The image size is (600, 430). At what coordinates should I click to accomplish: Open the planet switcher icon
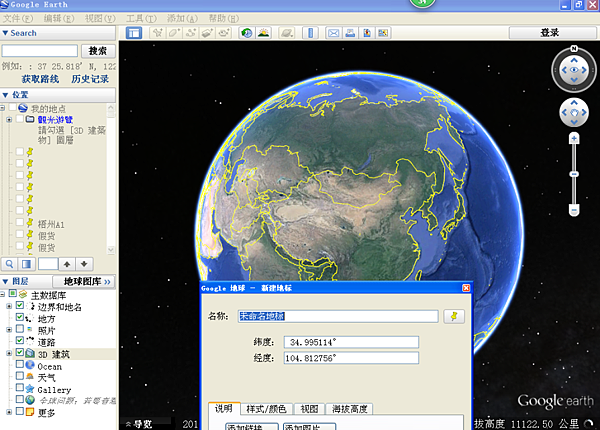tap(287, 33)
